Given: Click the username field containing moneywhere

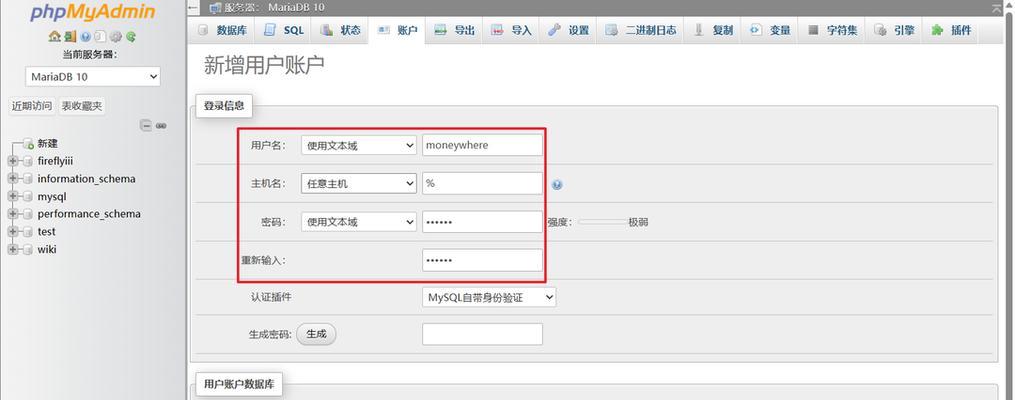Looking at the screenshot, I should (482, 145).
